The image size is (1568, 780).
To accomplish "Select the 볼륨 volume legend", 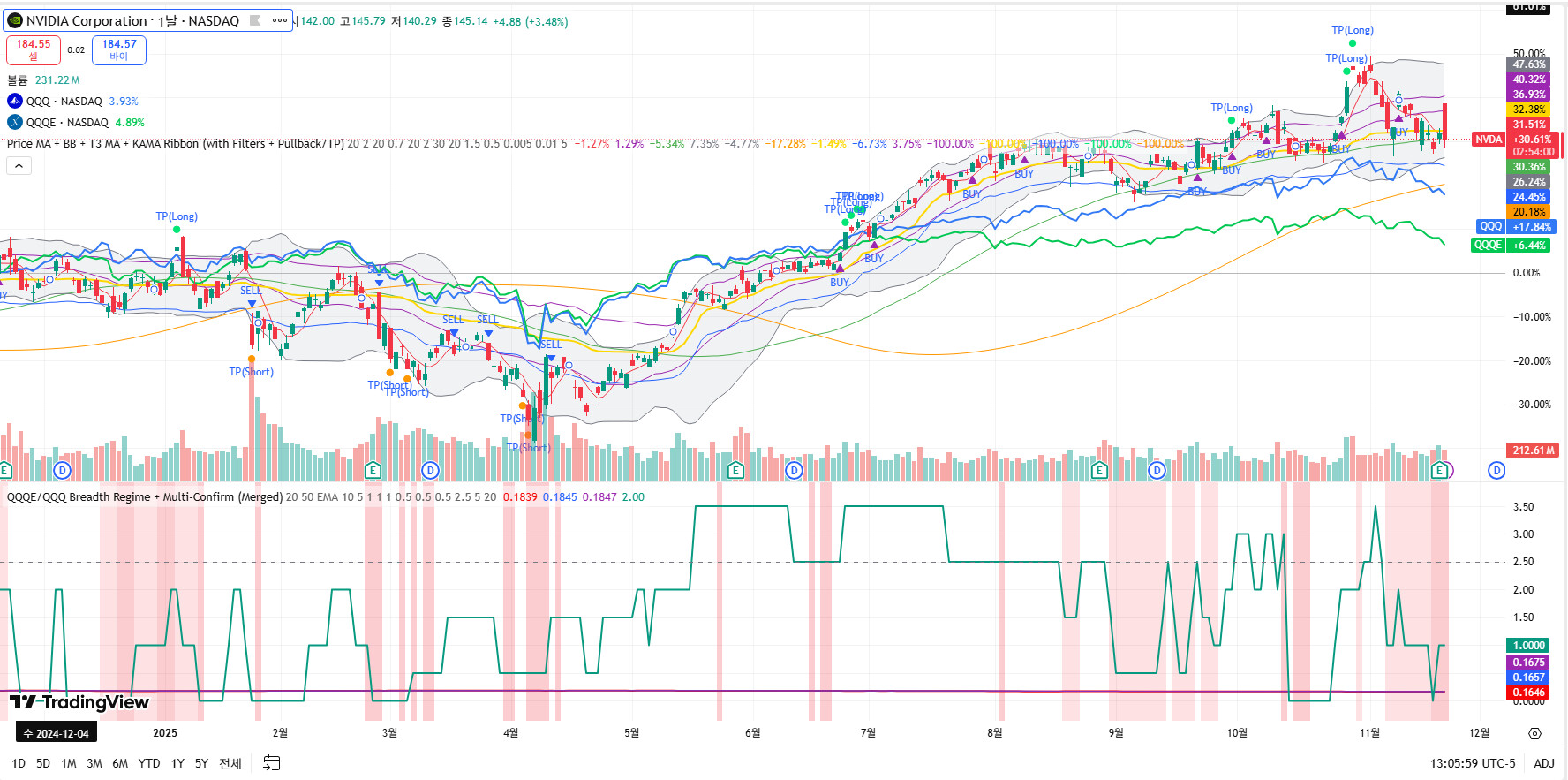I will pos(18,80).
